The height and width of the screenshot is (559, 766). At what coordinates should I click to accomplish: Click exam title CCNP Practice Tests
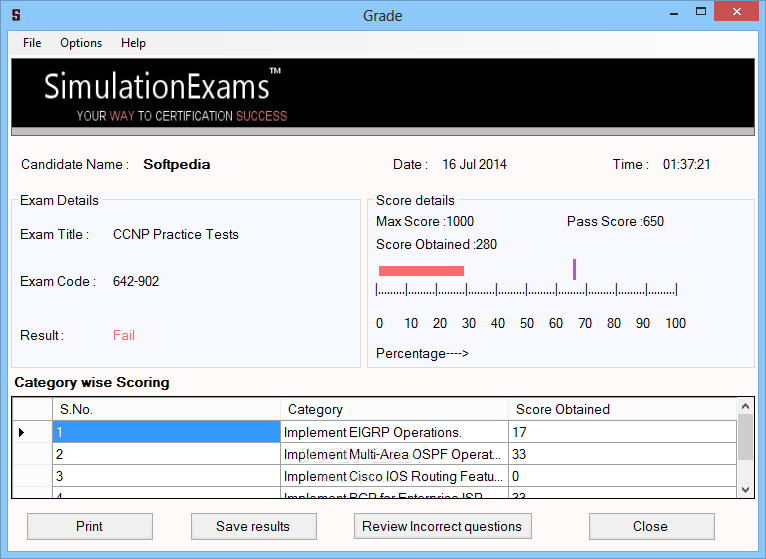pos(175,235)
